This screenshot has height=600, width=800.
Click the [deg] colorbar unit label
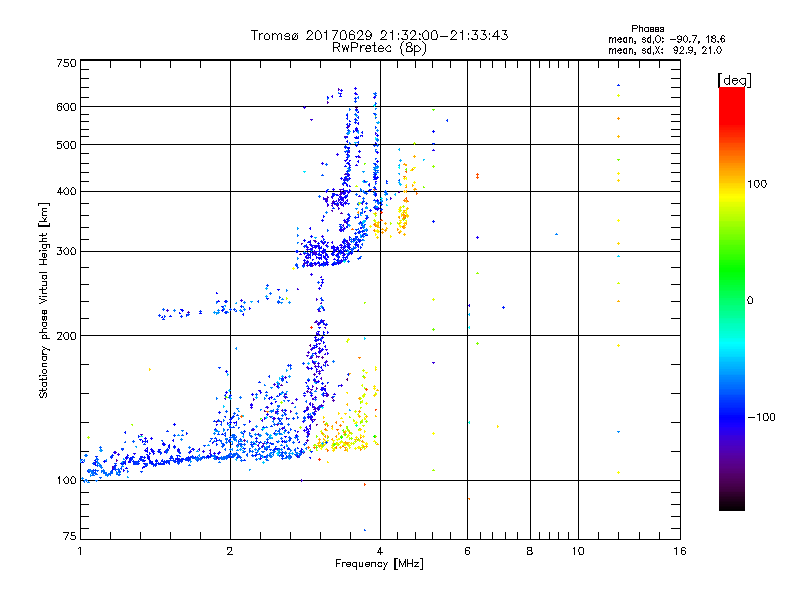734,79
